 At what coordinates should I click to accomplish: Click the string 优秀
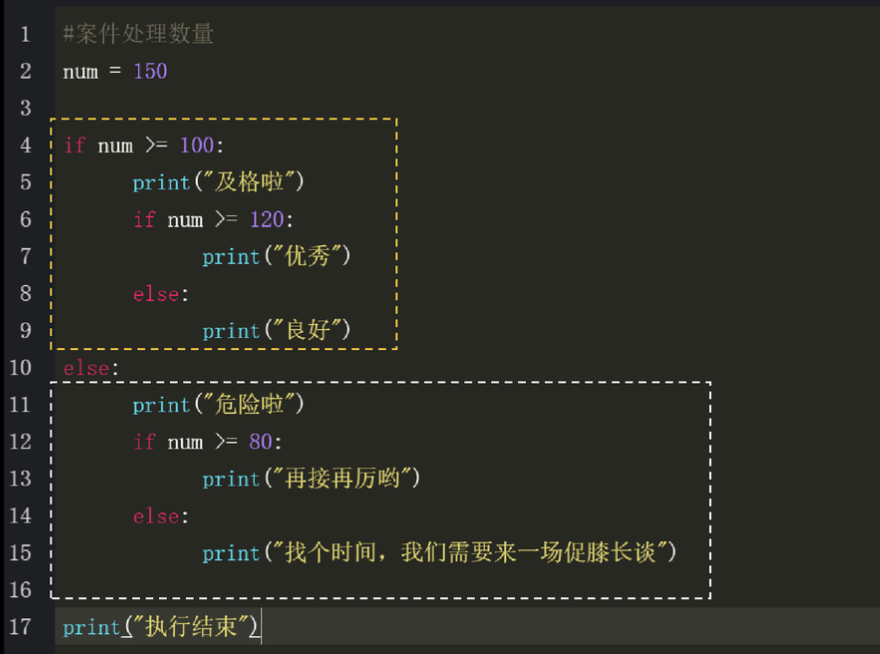click(x=307, y=257)
